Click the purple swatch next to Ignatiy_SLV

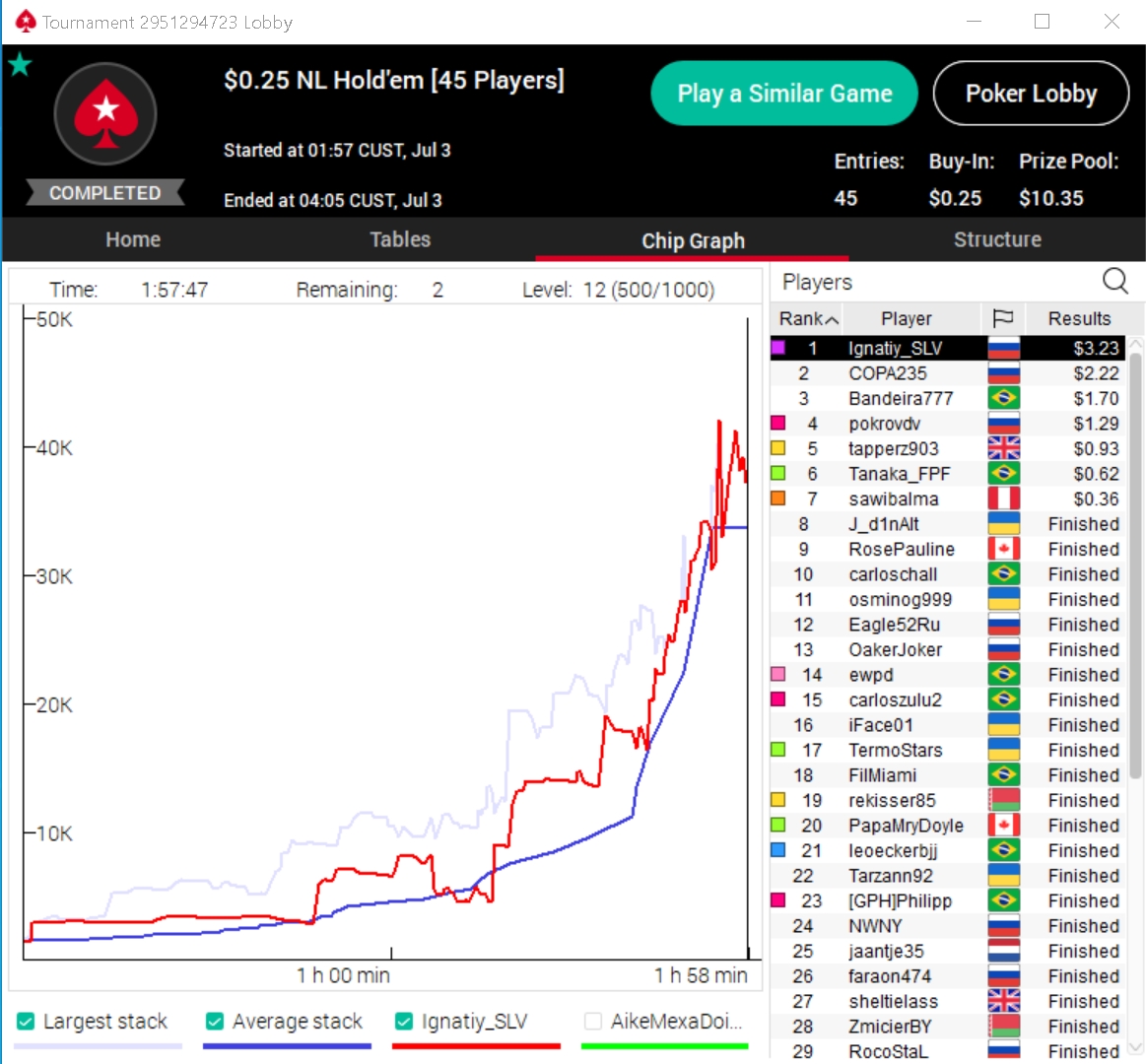777,348
